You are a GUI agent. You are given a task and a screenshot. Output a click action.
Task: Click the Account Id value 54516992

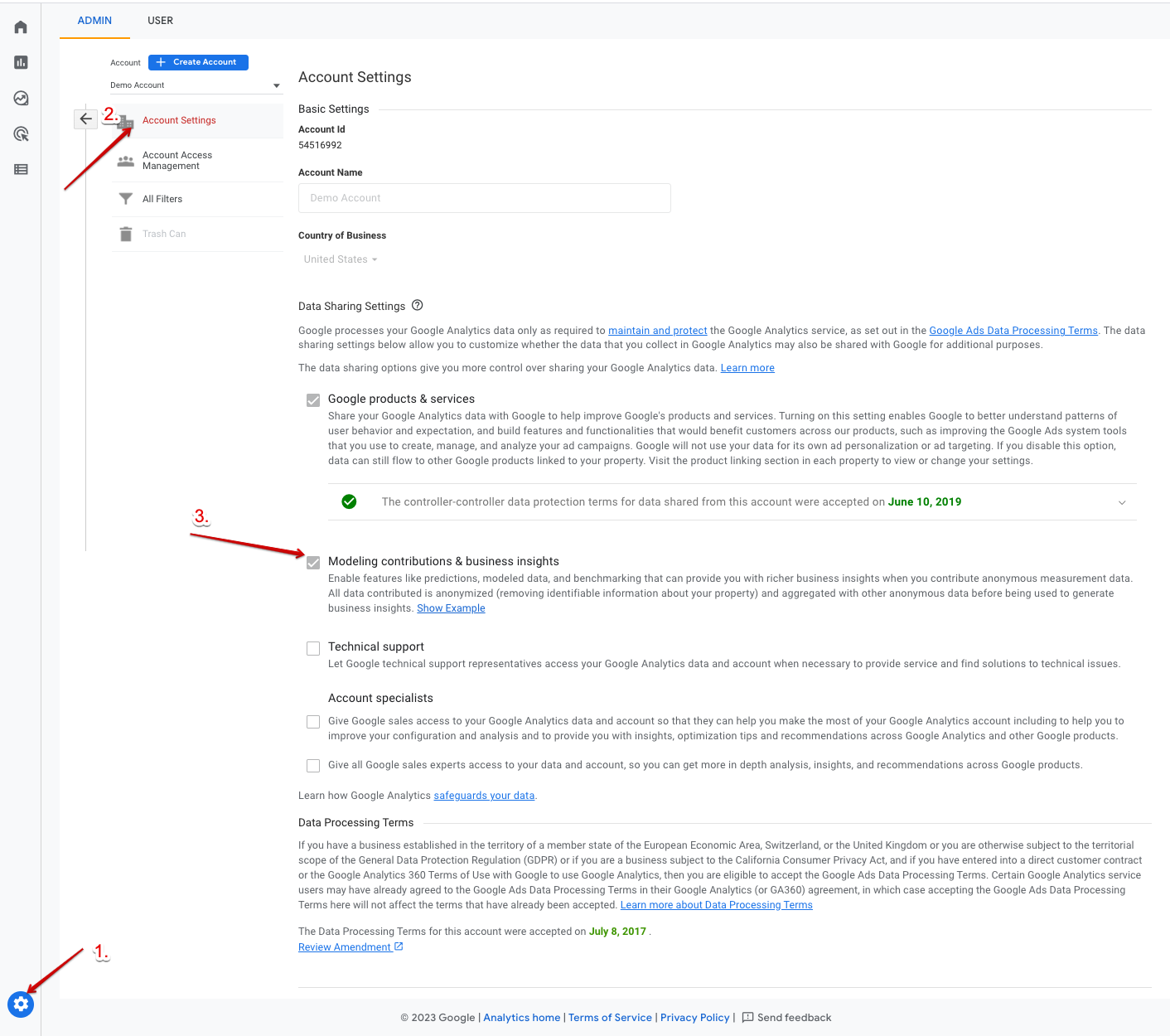pos(320,145)
